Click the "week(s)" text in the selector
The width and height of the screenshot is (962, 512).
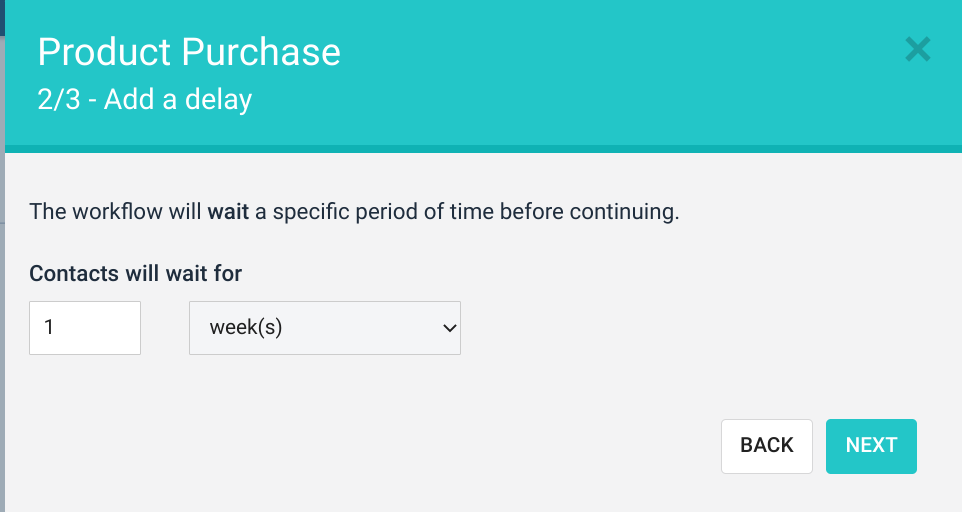pos(246,328)
